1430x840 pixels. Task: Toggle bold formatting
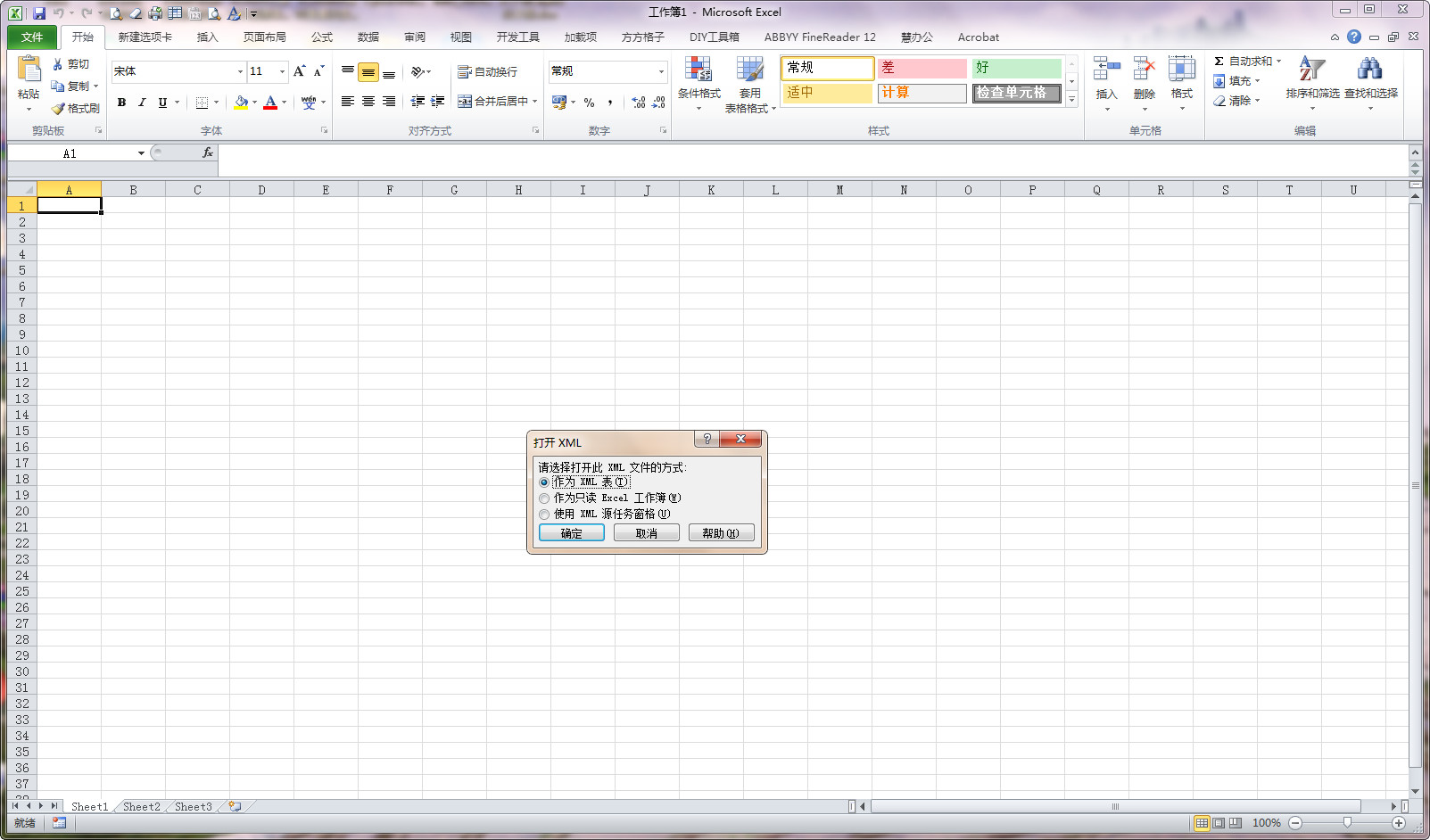122,103
